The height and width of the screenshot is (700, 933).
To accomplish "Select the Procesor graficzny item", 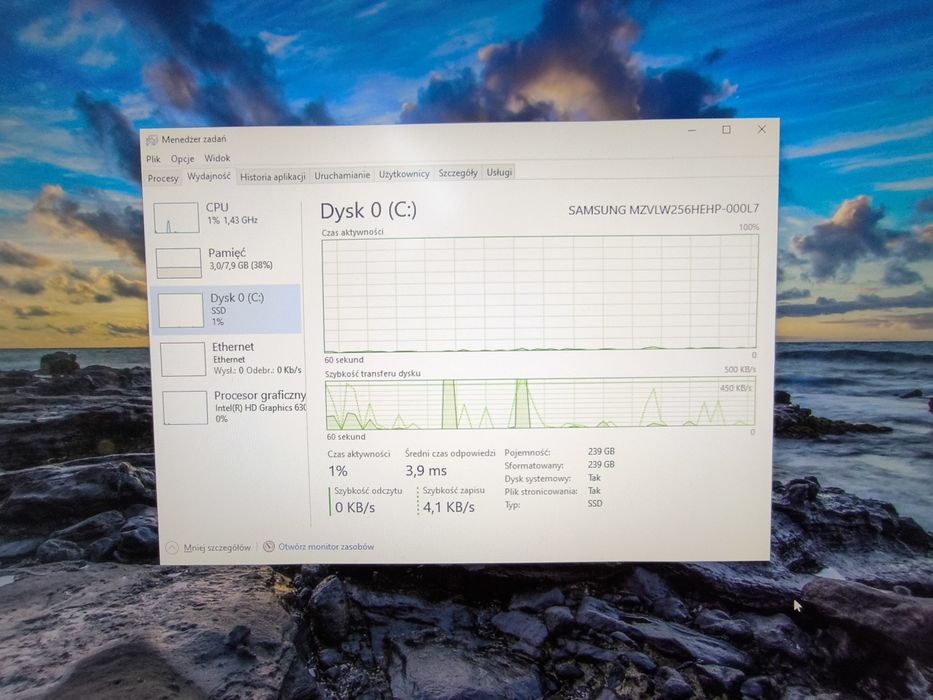I will click(x=232, y=407).
